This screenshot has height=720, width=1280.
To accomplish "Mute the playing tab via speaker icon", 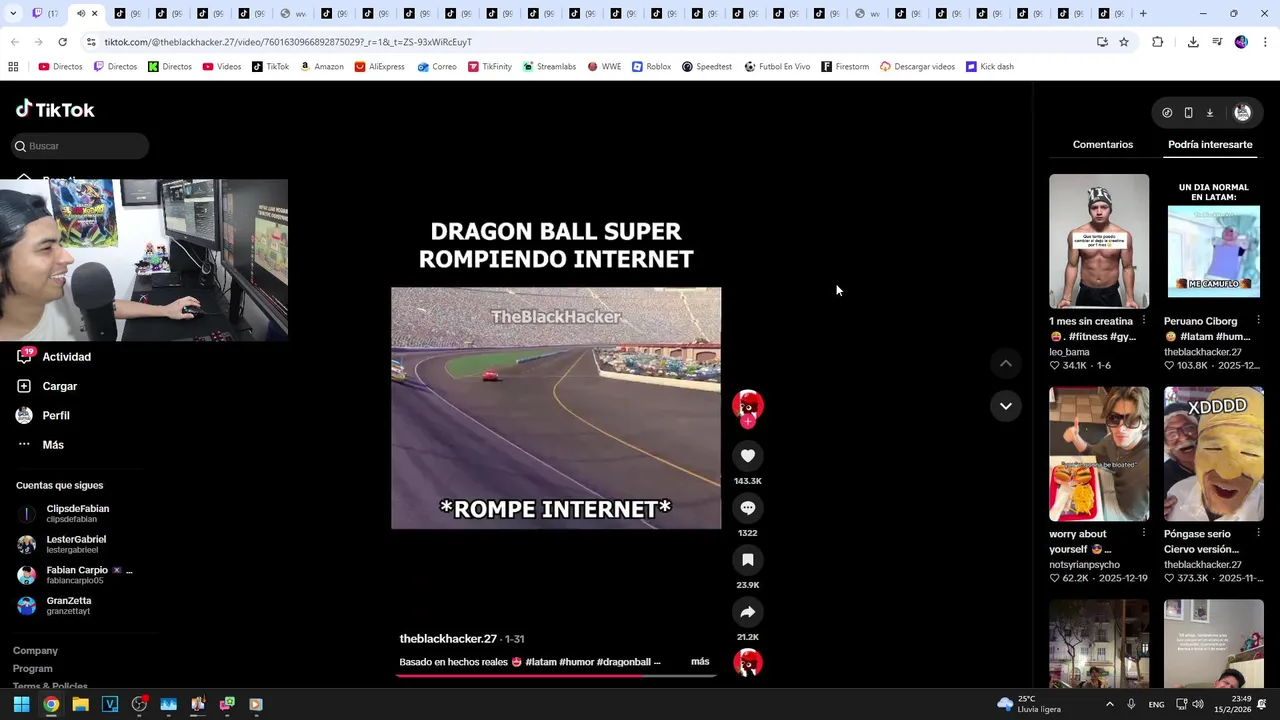I will (81, 13).
